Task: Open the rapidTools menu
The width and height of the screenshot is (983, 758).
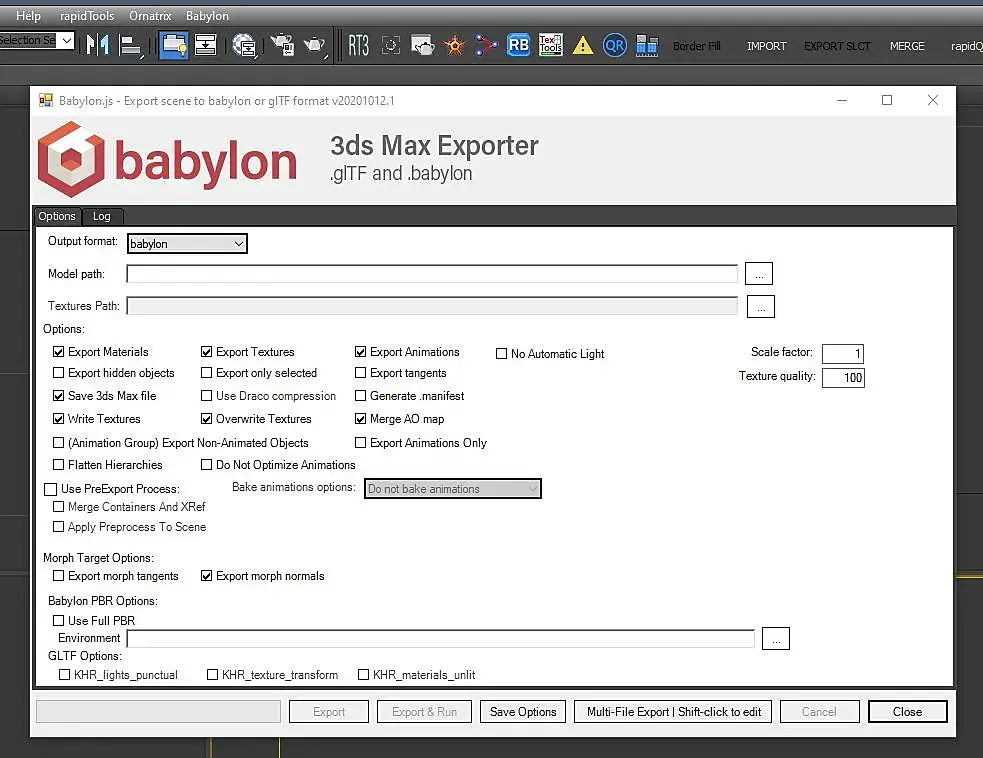Action: tap(87, 16)
